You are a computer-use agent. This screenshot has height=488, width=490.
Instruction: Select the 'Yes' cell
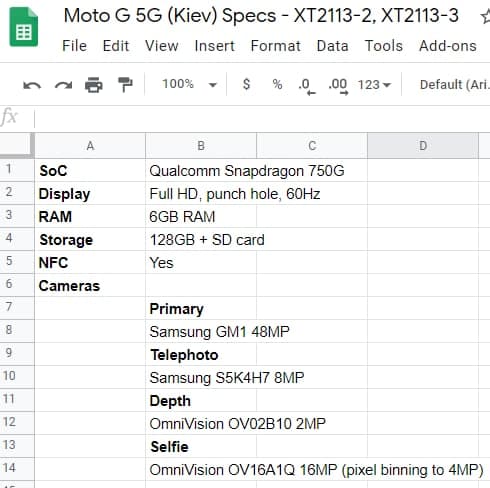pyautogui.click(x=201, y=262)
